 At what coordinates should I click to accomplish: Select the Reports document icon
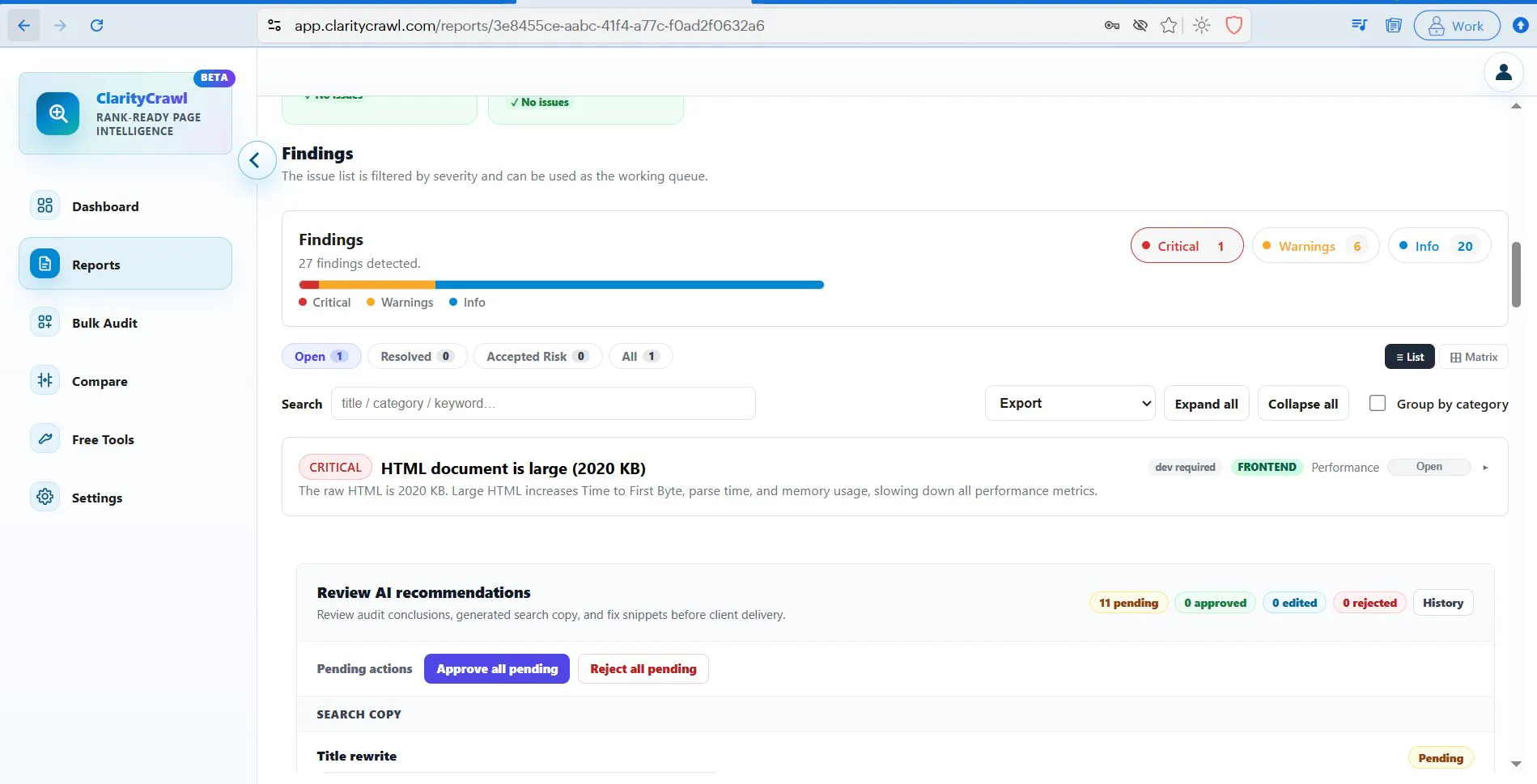(x=45, y=264)
